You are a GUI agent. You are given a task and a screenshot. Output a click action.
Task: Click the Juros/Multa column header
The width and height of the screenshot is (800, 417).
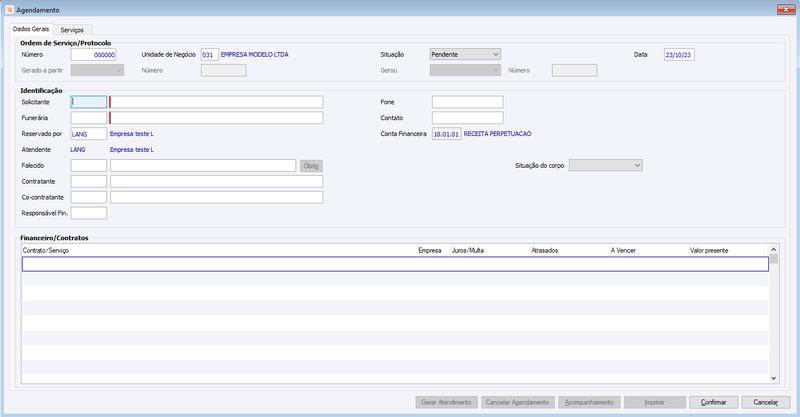point(490,251)
